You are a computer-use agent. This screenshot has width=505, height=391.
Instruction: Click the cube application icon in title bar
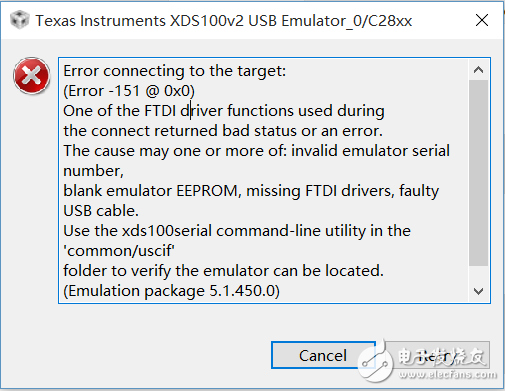click(19, 20)
